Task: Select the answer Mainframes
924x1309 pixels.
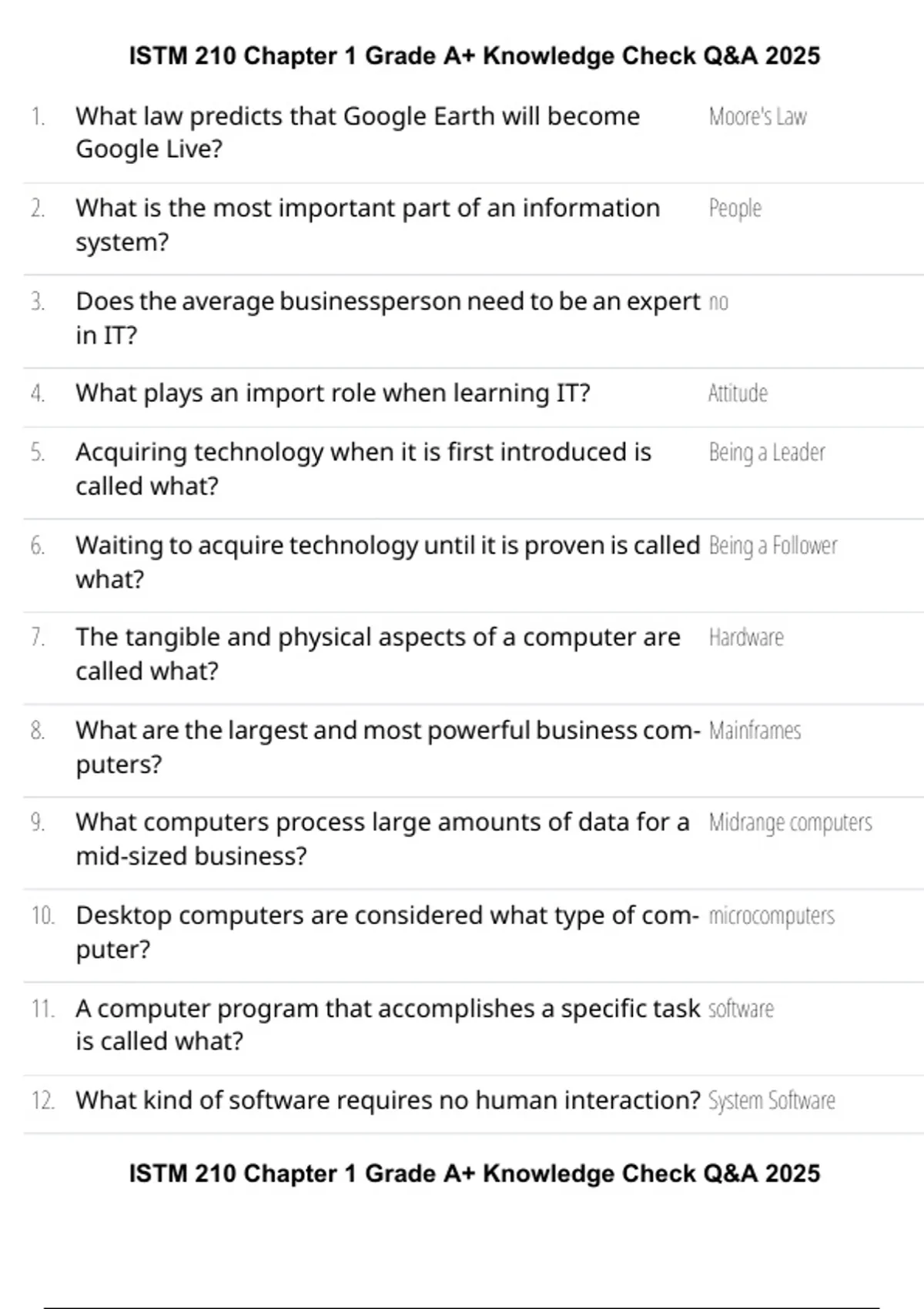Action: (x=755, y=731)
